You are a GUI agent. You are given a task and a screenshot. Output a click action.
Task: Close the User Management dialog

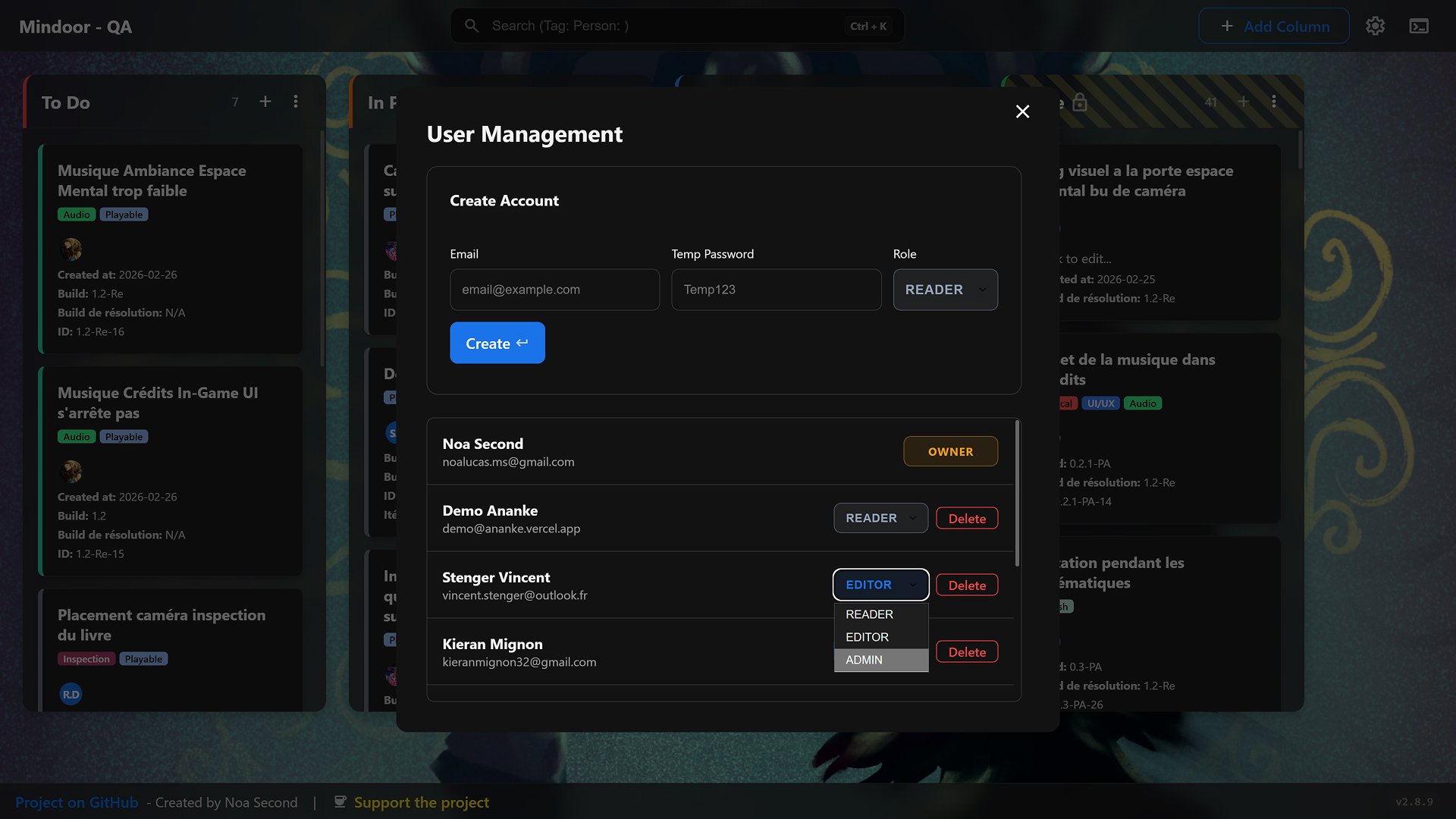1022,111
